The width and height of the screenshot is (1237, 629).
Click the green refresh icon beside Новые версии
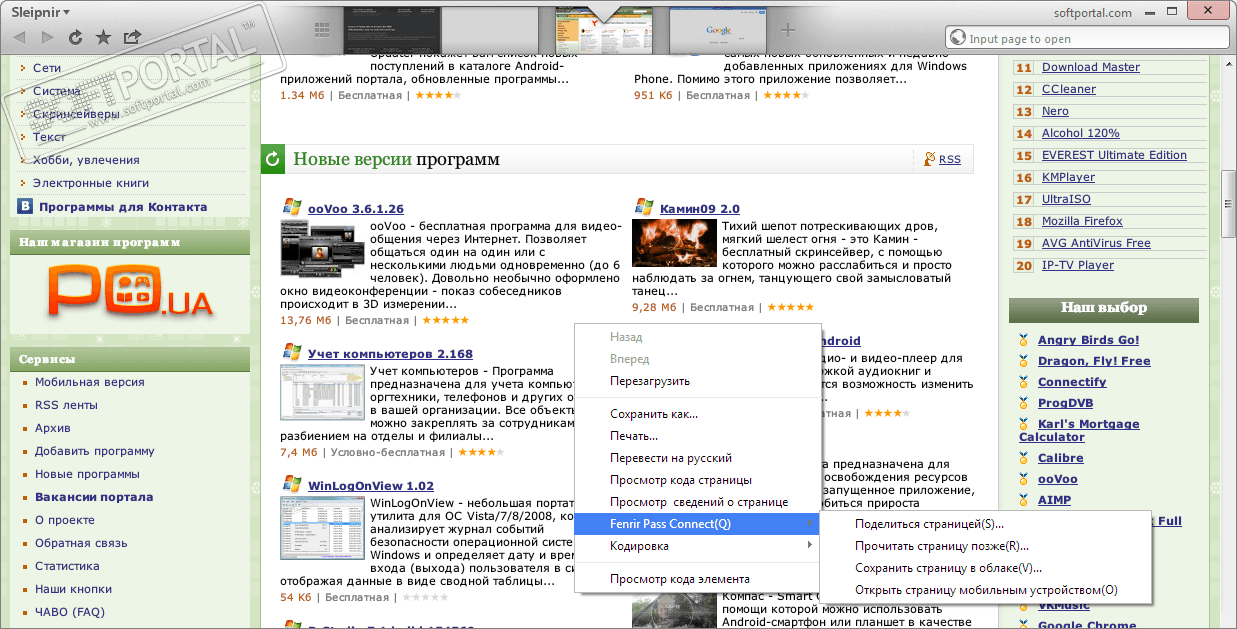click(x=273, y=159)
